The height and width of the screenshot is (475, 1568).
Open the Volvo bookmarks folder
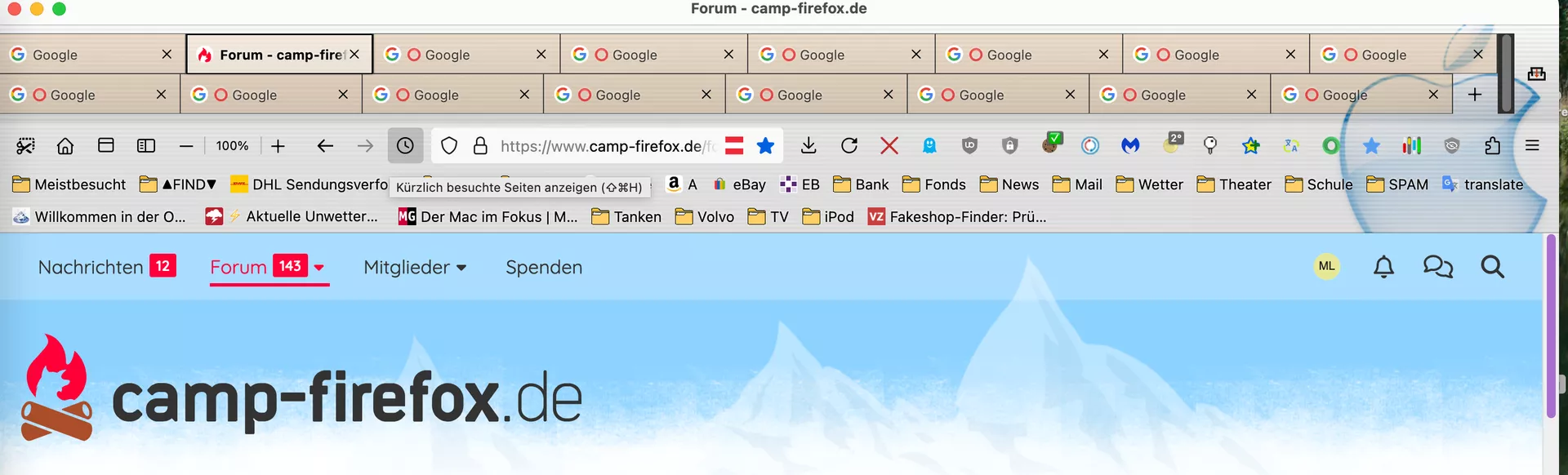point(705,216)
